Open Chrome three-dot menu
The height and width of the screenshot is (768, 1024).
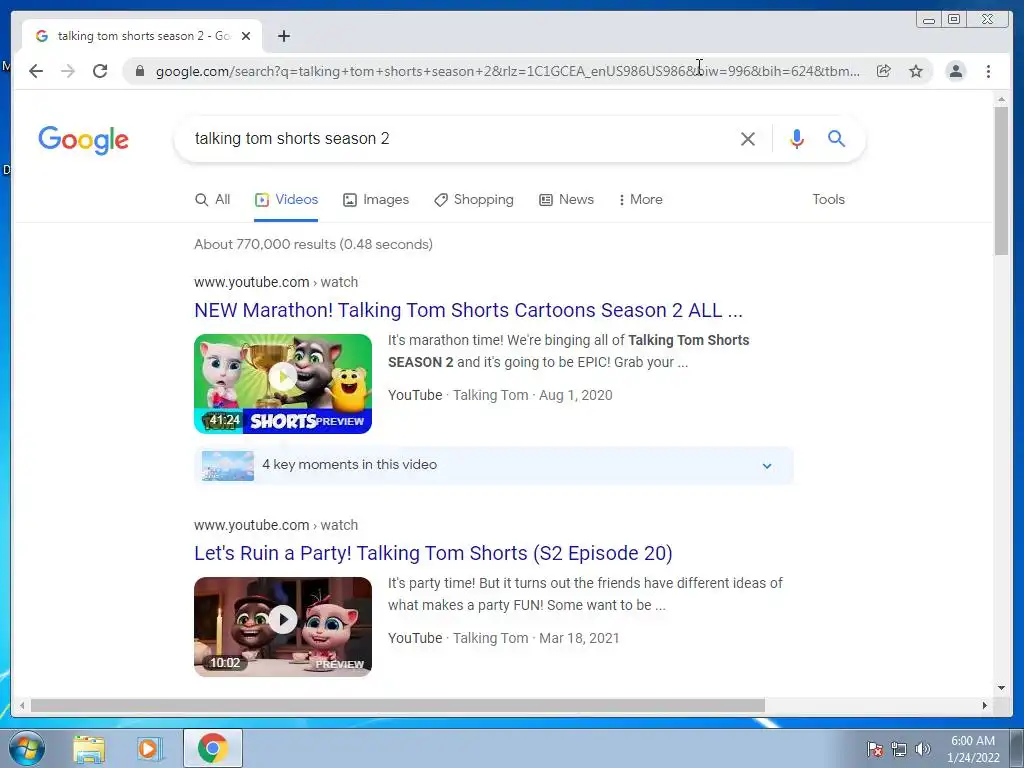[988, 71]
